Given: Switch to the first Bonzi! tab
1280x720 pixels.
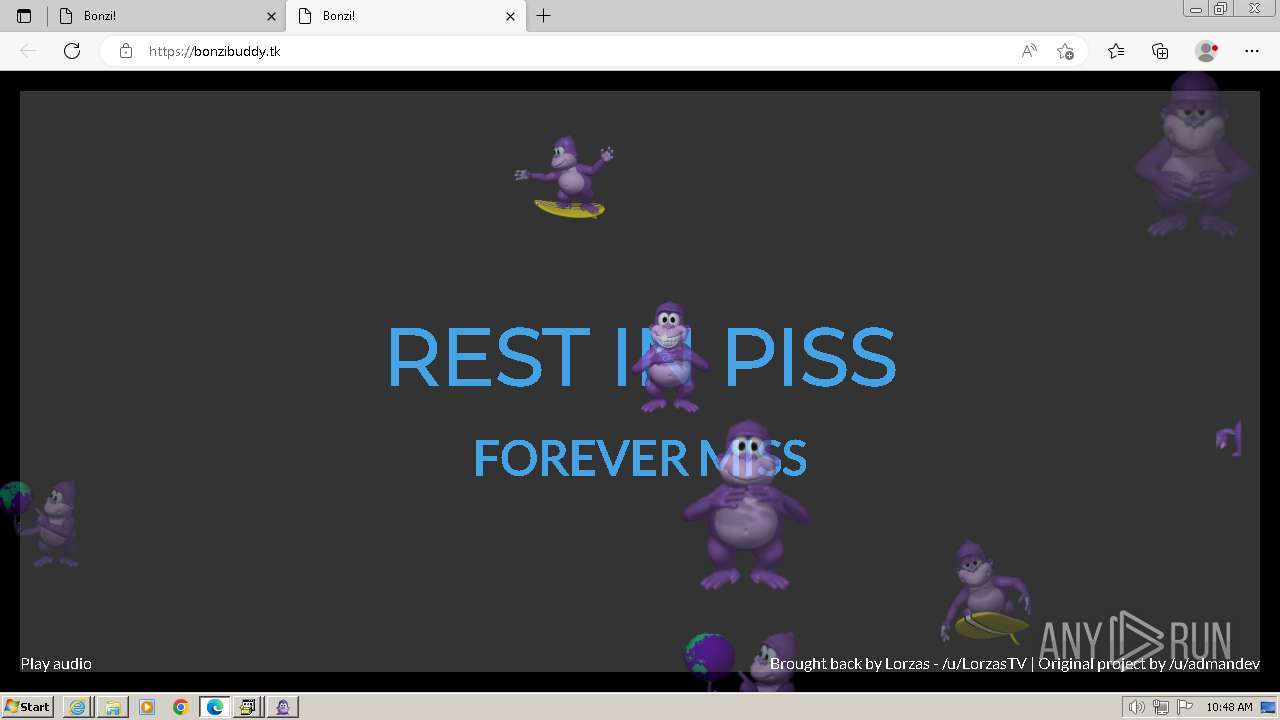Looking at the screenshot, I should [x=166, y=16].
